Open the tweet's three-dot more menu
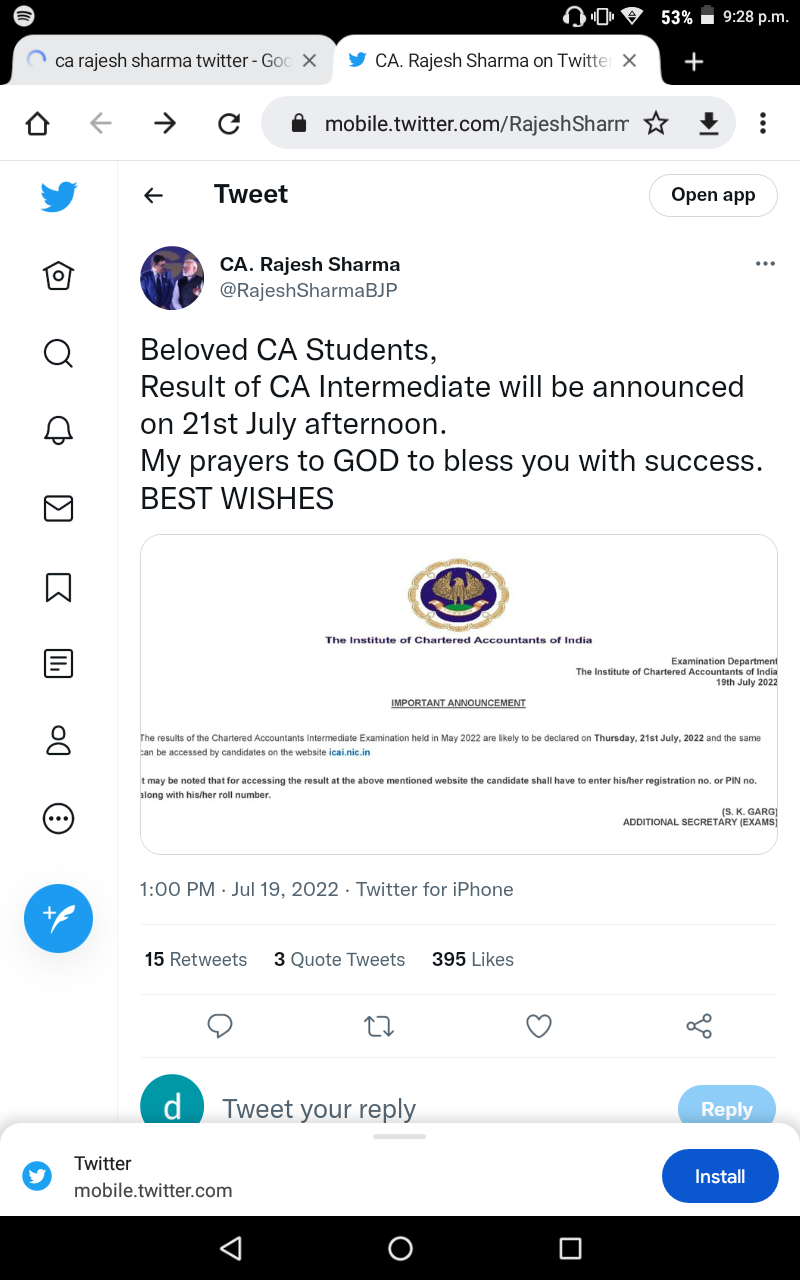Viewport: 800px width, 1280px height. click(765, 264)
